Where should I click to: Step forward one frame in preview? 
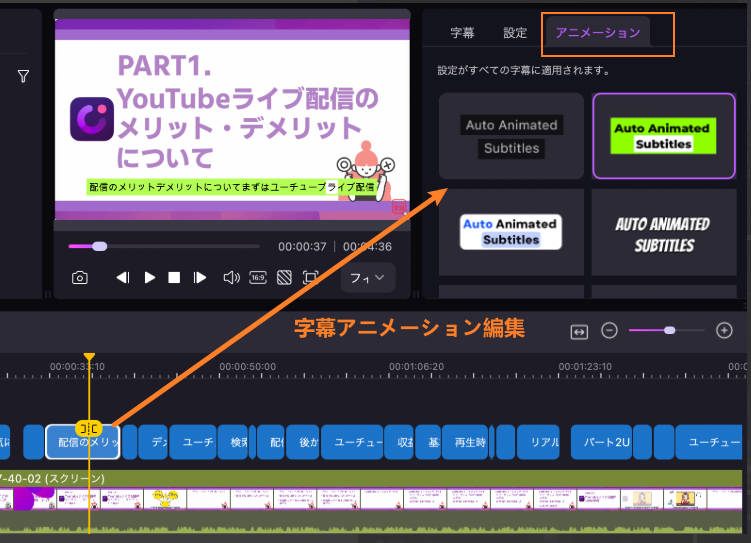click(200, 278)
